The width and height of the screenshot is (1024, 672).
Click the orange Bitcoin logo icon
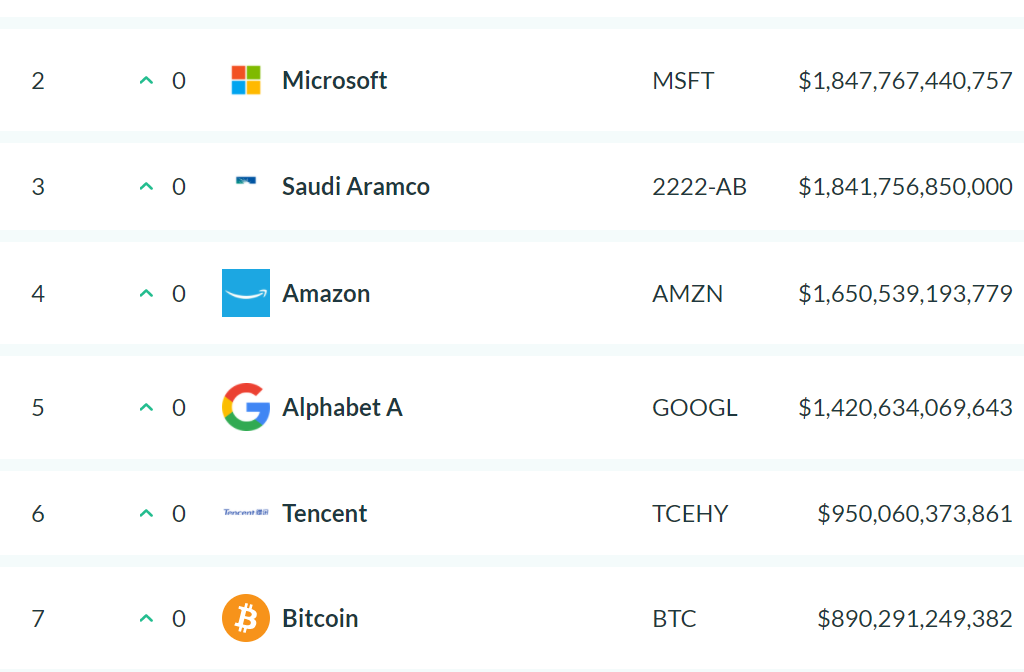pyautogui.click(x=246, y=618)
